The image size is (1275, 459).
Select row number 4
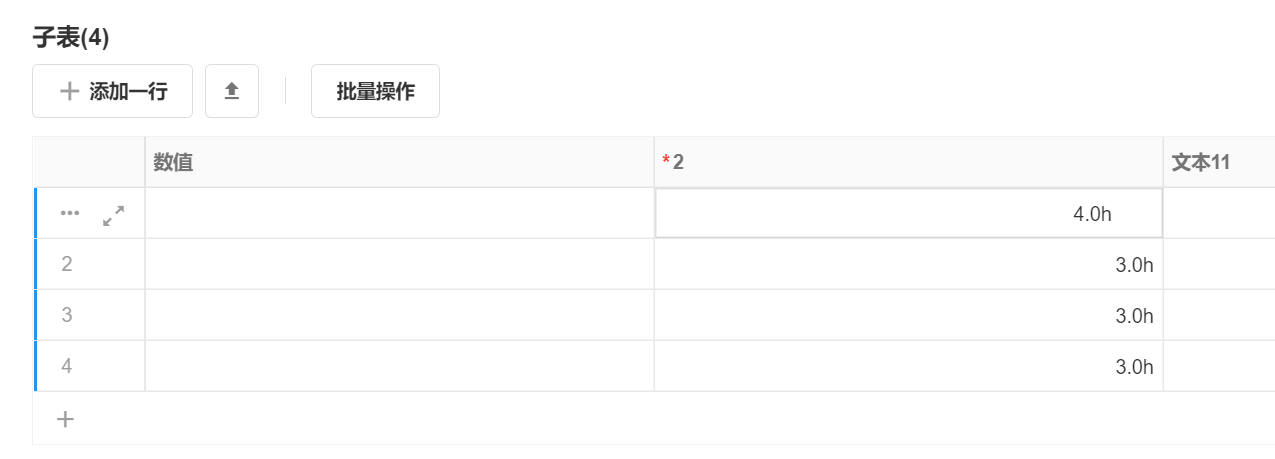67,366
